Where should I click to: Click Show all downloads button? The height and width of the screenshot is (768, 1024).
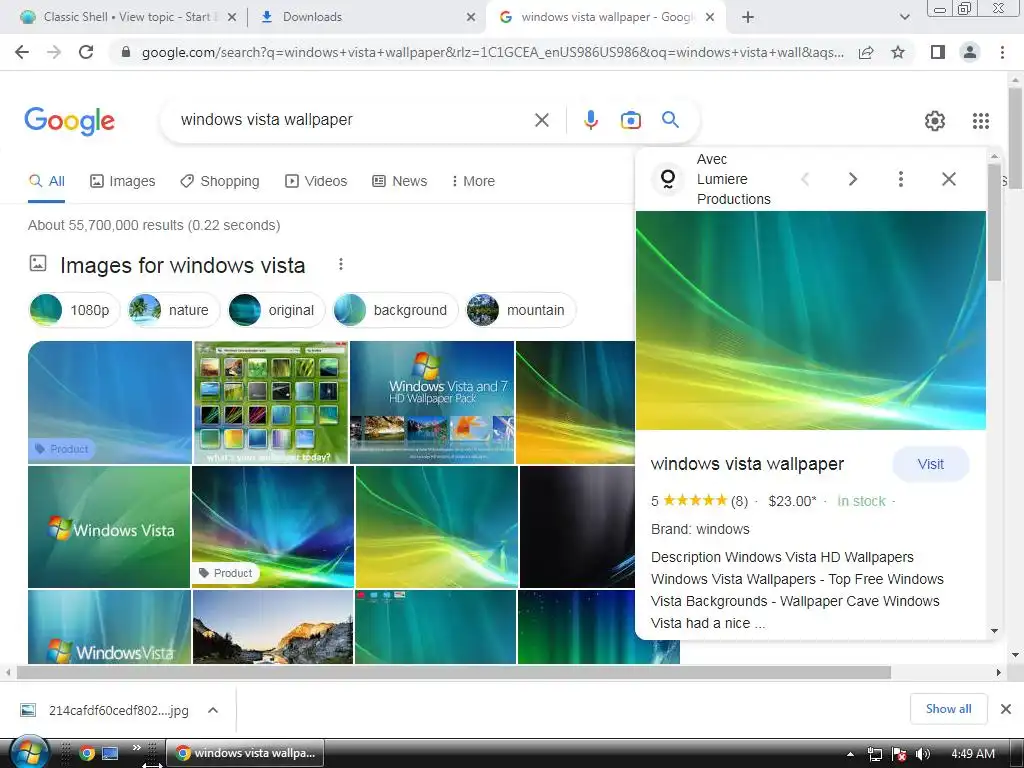tap(948, 709)
